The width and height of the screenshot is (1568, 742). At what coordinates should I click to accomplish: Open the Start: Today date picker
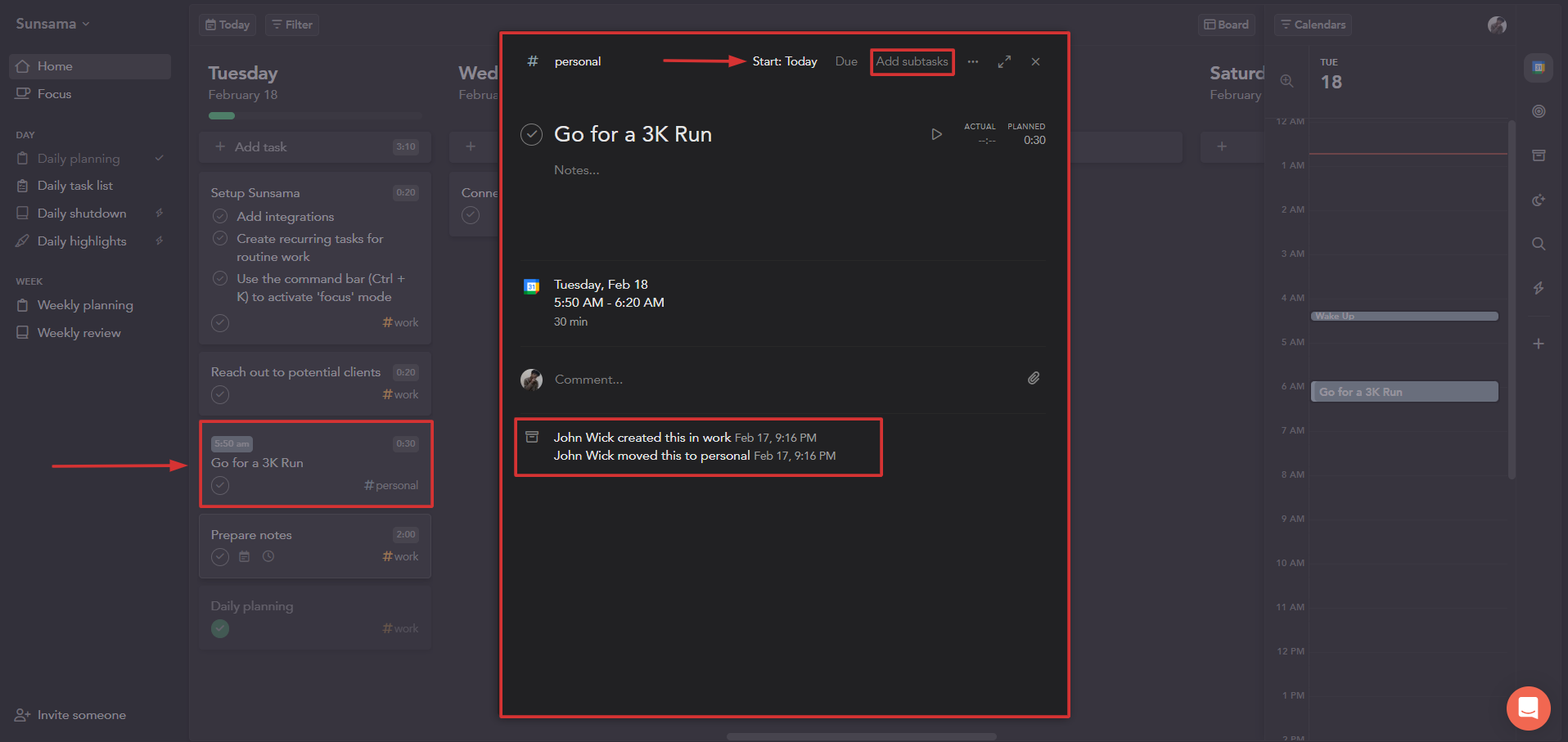[785, 61]
